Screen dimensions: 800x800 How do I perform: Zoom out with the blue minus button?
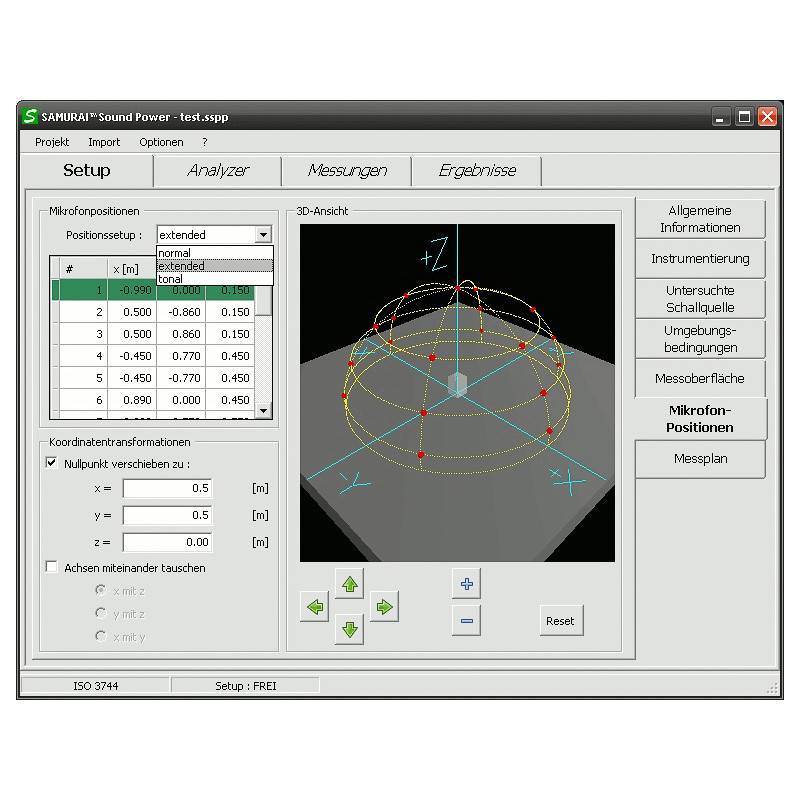(466, 621)
